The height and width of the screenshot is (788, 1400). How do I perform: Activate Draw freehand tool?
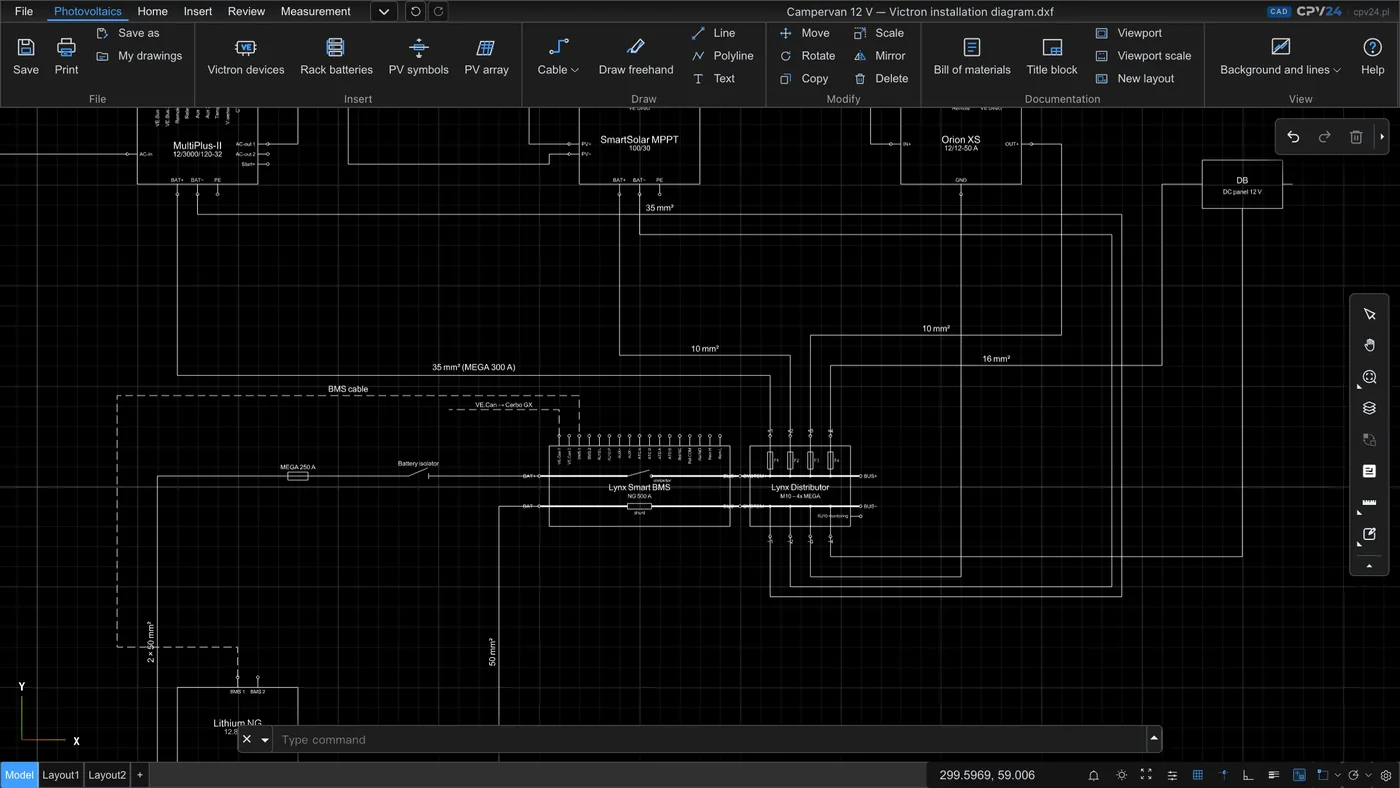coord(636,56)
